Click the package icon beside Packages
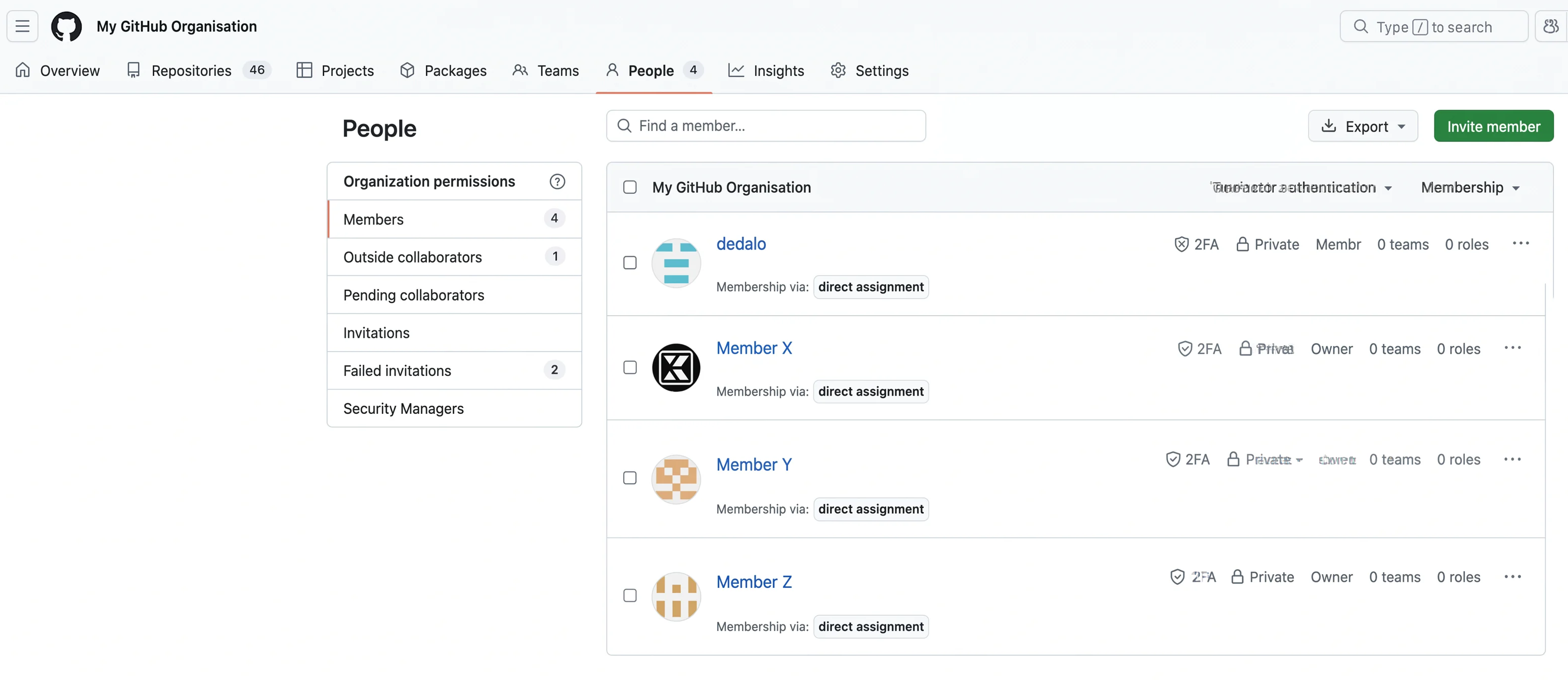1568x680 pixels. pos(407,70)
